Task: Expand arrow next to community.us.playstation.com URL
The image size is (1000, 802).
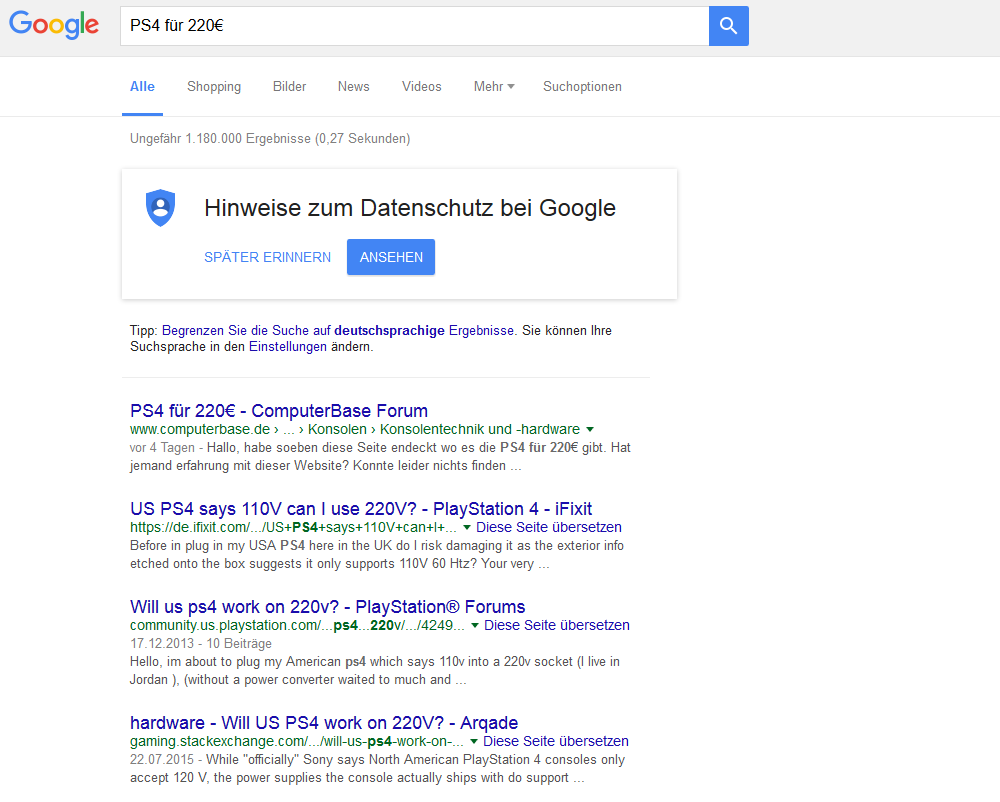Action: click(x=474, y=625)
